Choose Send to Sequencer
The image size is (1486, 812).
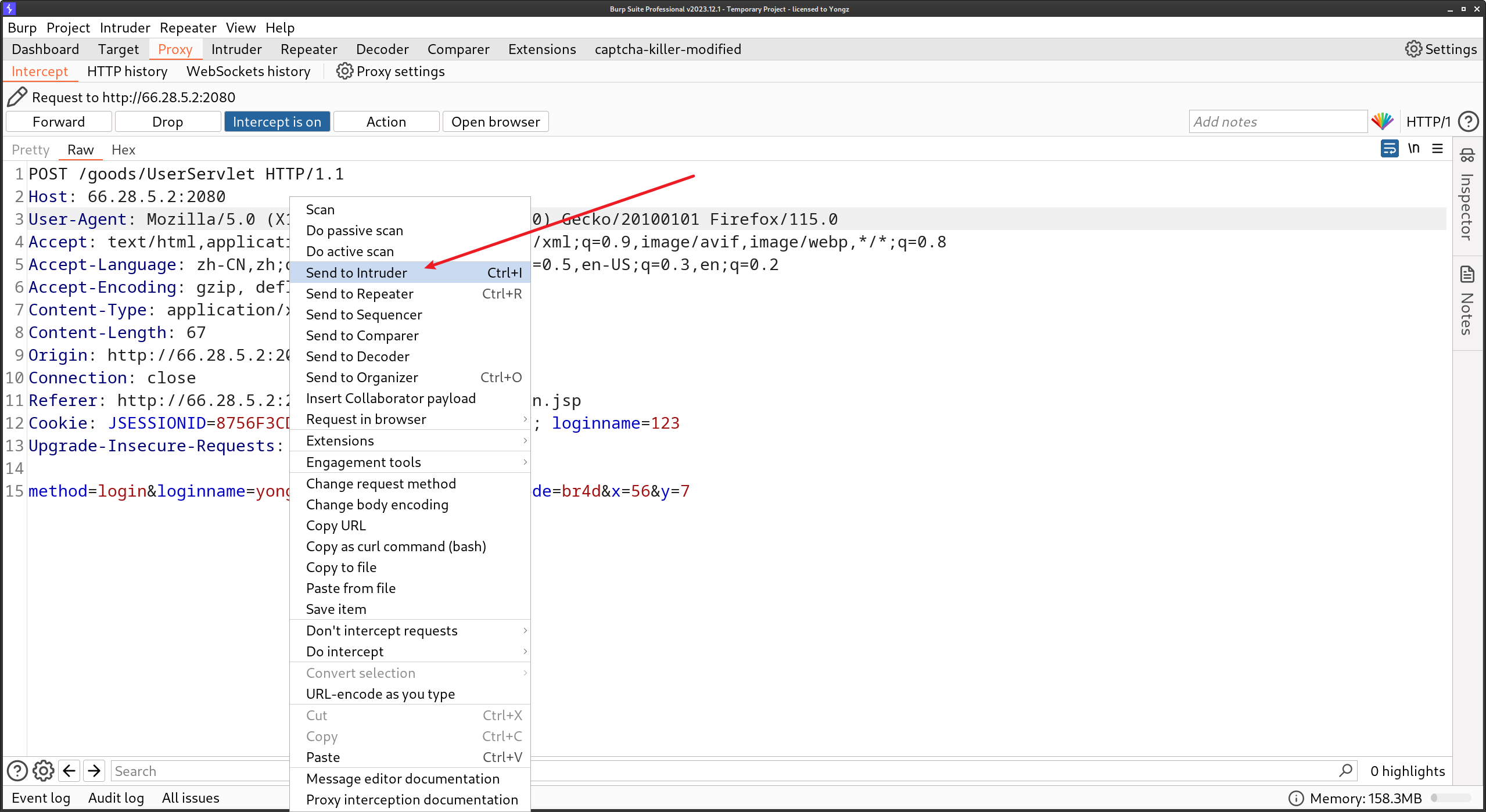pyautogui.click(x=410, y=315)
